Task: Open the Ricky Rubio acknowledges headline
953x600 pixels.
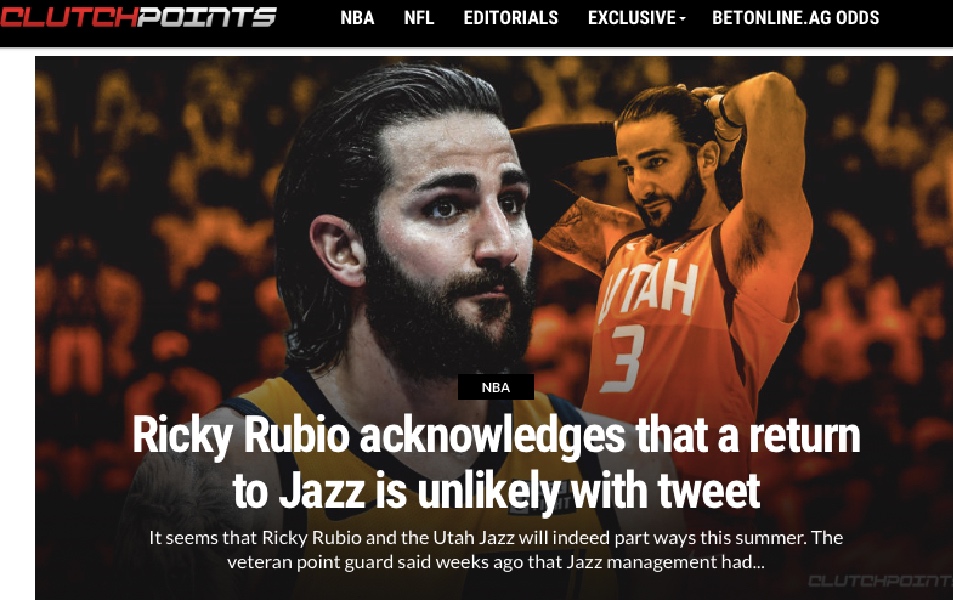Action: pos(496,463)
